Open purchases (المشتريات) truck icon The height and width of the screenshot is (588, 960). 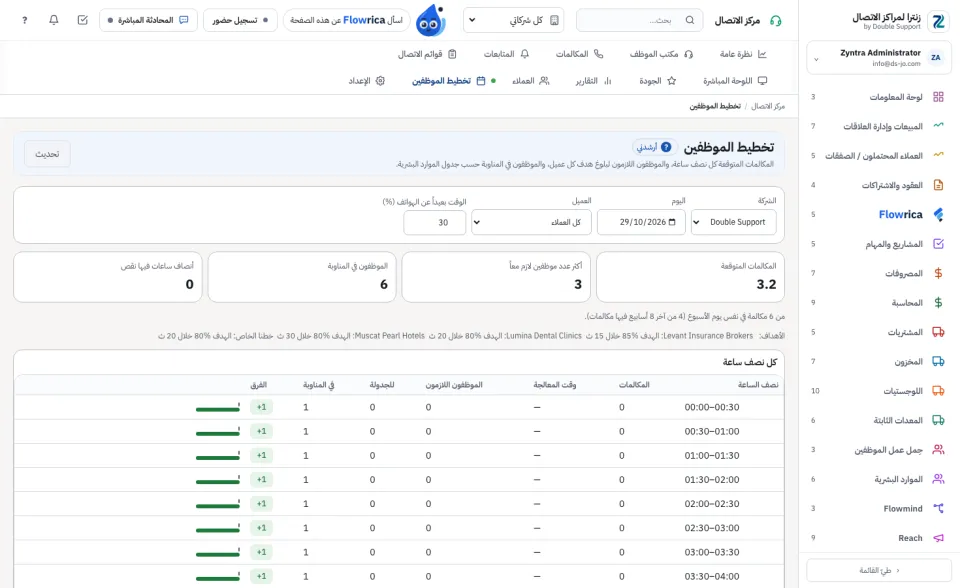click(938, 332)
